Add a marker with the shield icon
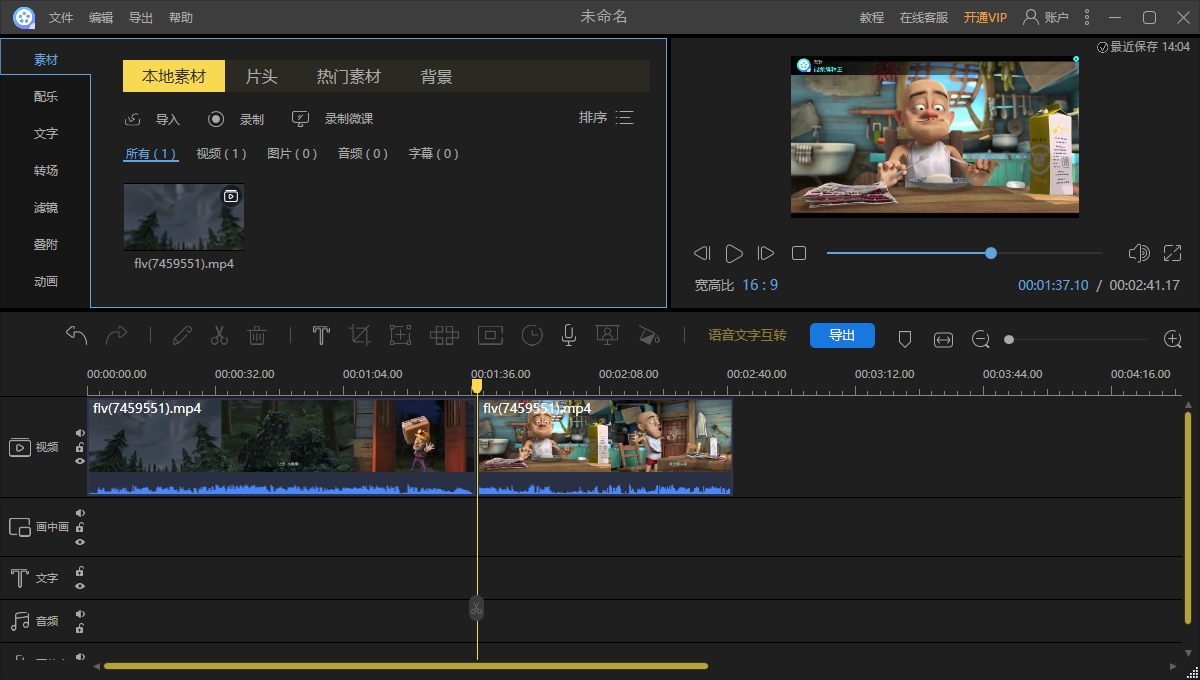 coord(905,340)
